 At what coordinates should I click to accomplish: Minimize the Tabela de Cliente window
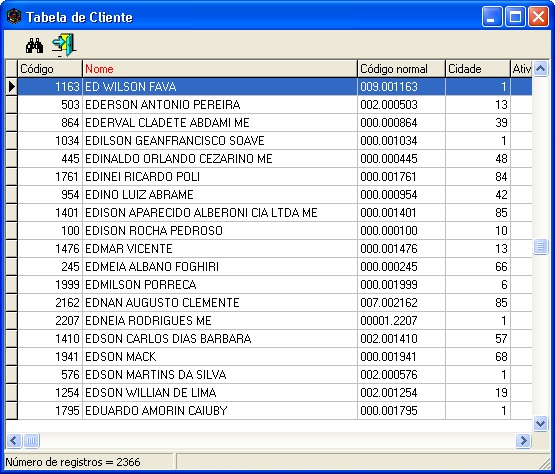(x=492, y=17)
